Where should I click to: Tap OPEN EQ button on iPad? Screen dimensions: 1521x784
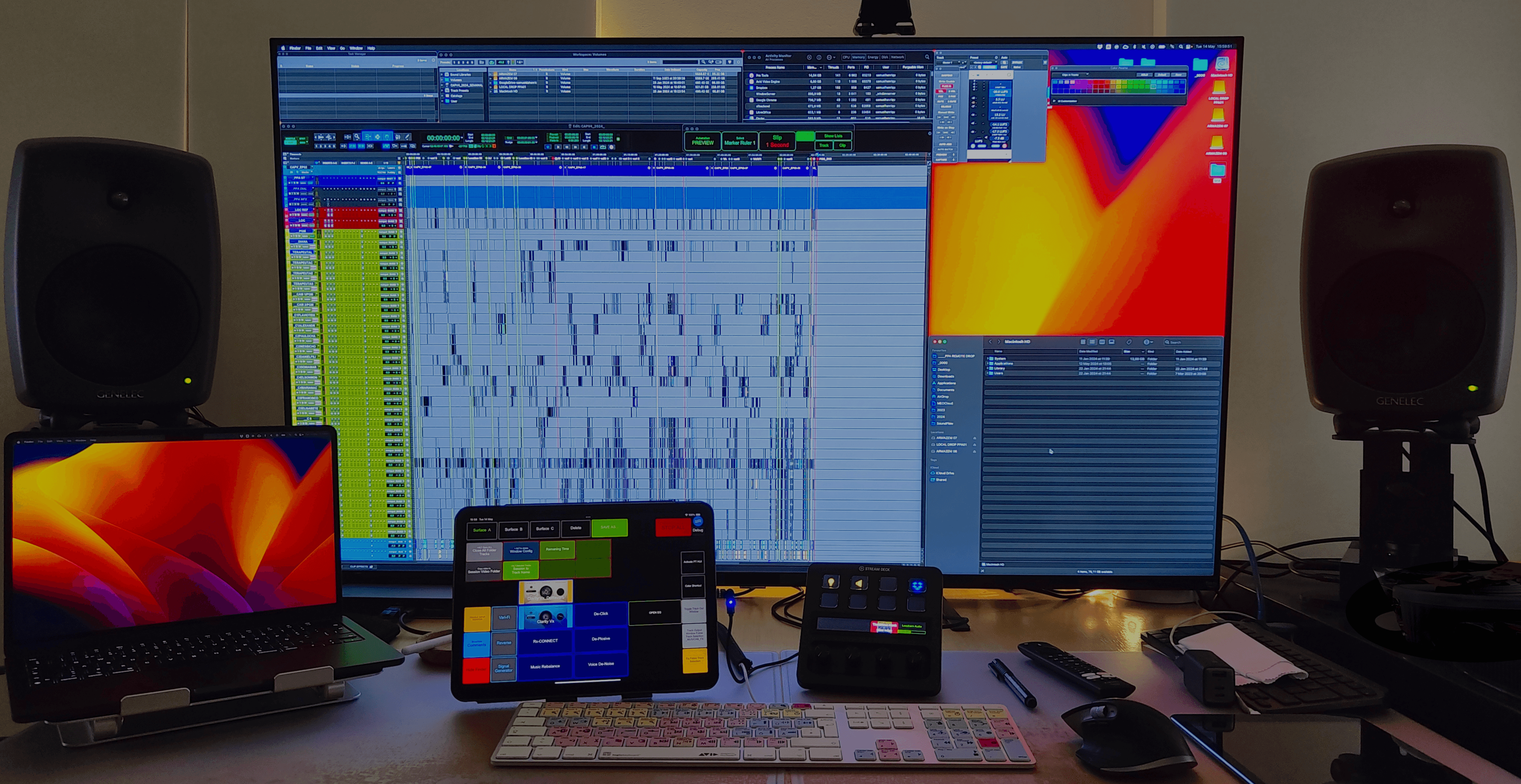point(656,613)
